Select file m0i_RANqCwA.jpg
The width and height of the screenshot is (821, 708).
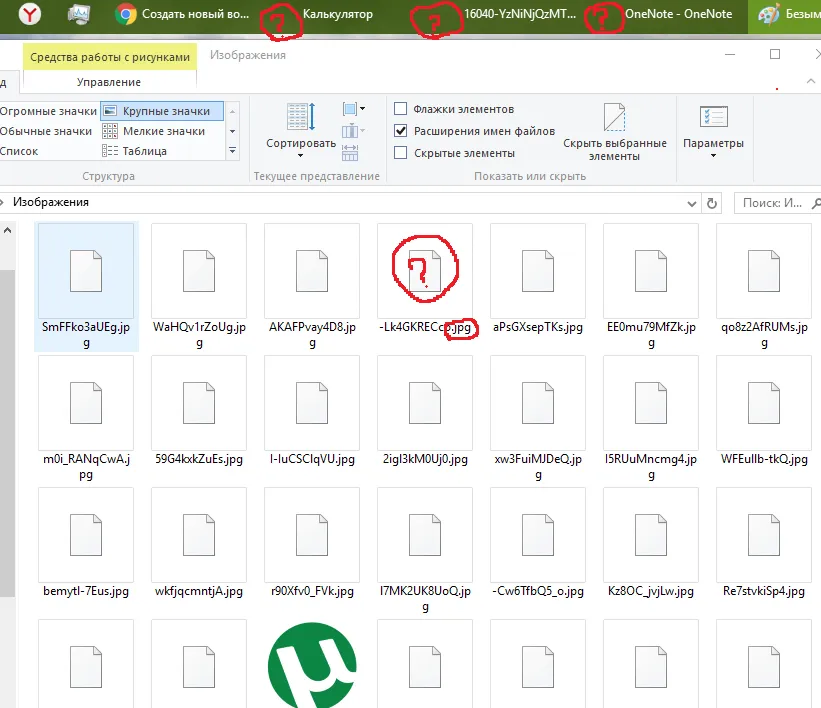point(86,419)
